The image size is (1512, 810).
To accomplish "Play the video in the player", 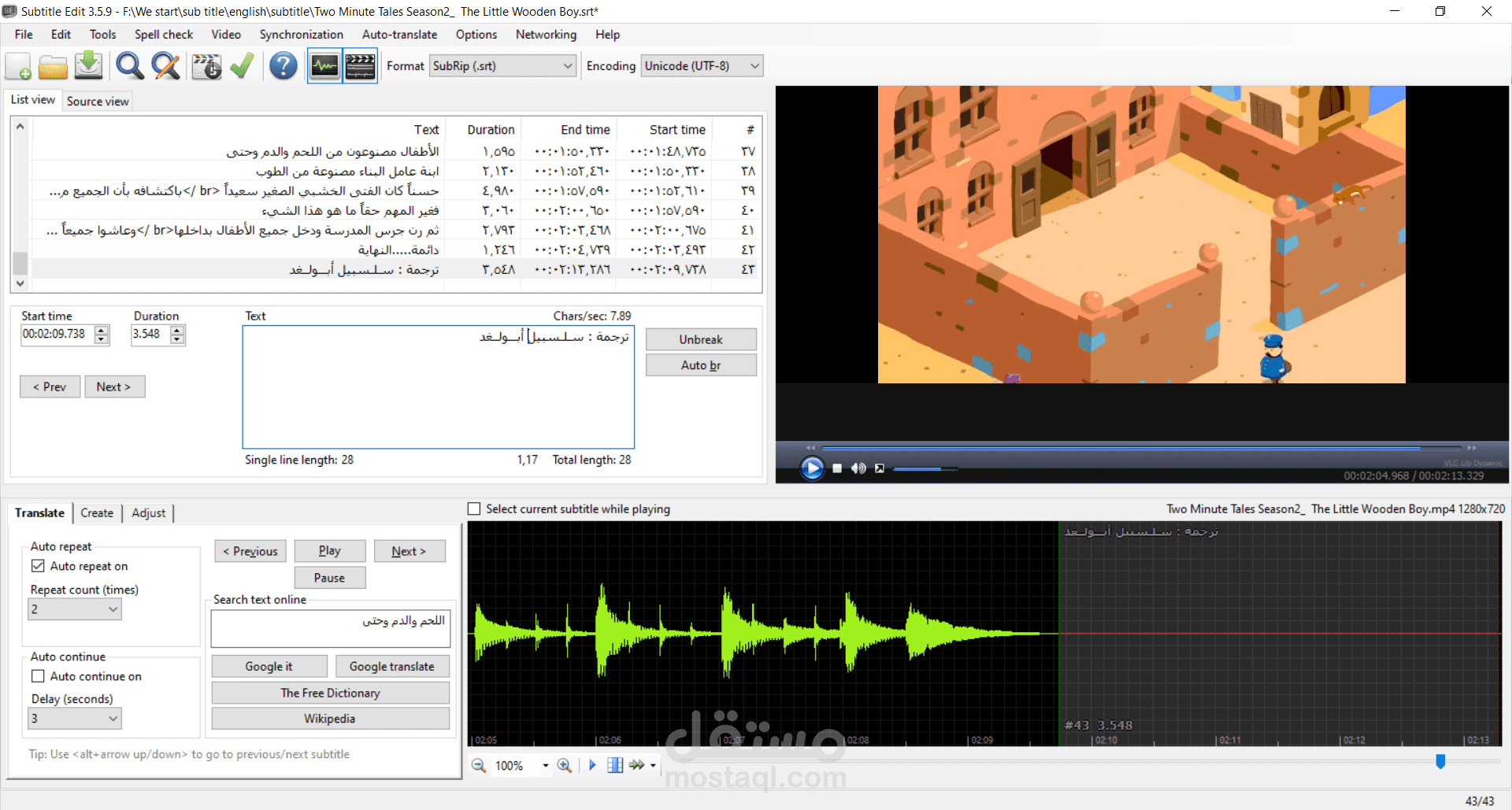I will click(812, 468).
